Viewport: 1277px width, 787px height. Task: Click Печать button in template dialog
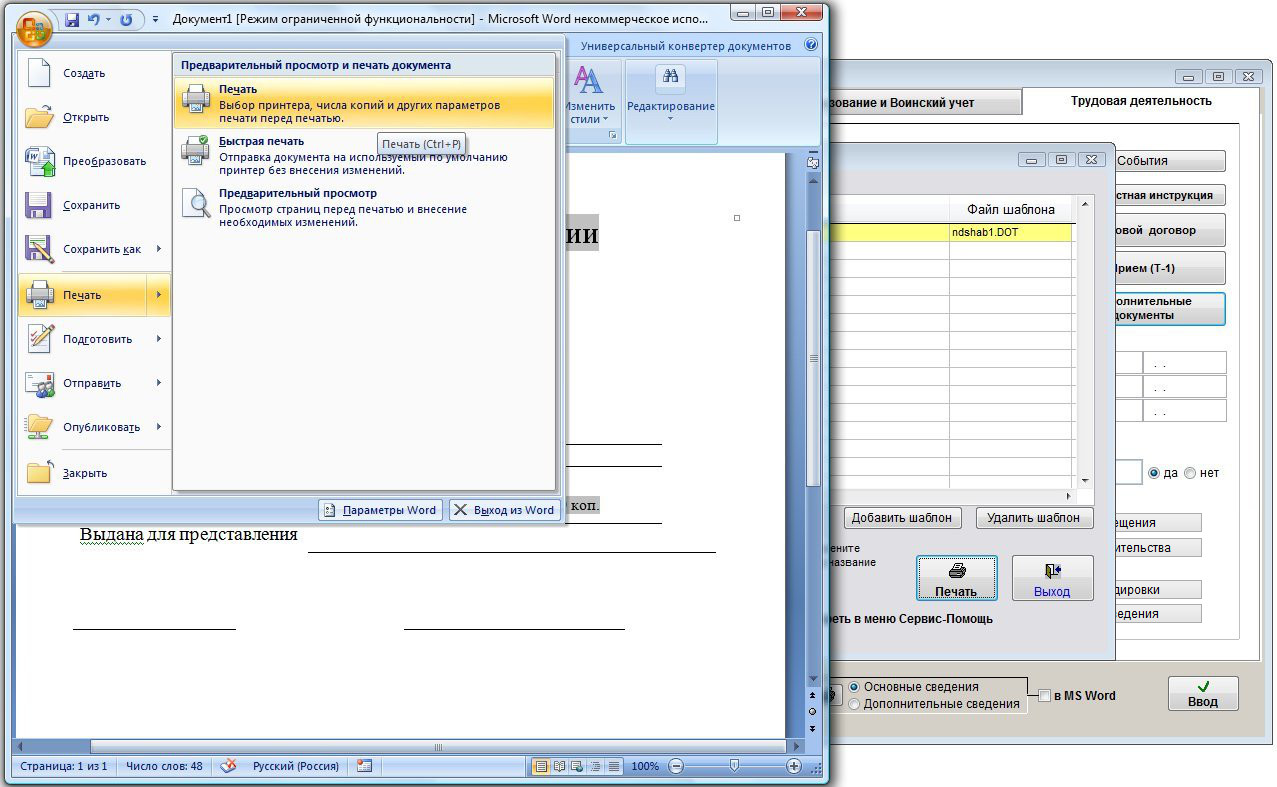(957, 578)
